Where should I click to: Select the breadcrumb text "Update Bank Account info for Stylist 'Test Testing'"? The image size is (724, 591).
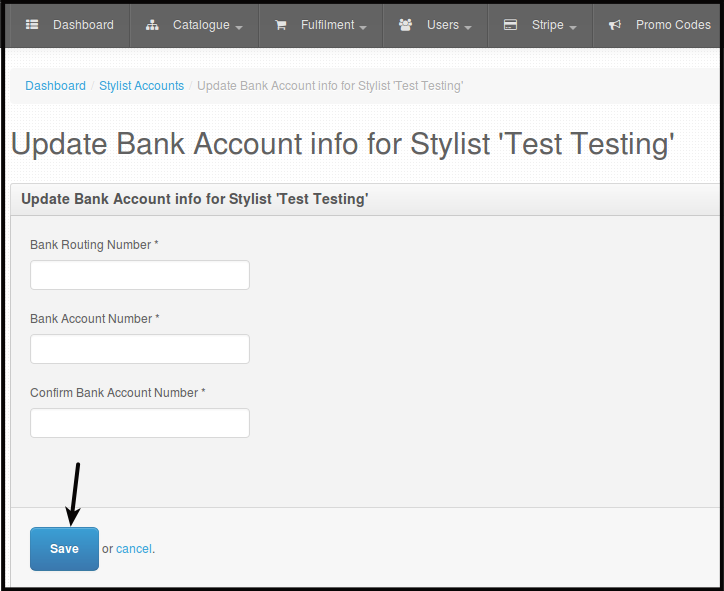point(330,86)
